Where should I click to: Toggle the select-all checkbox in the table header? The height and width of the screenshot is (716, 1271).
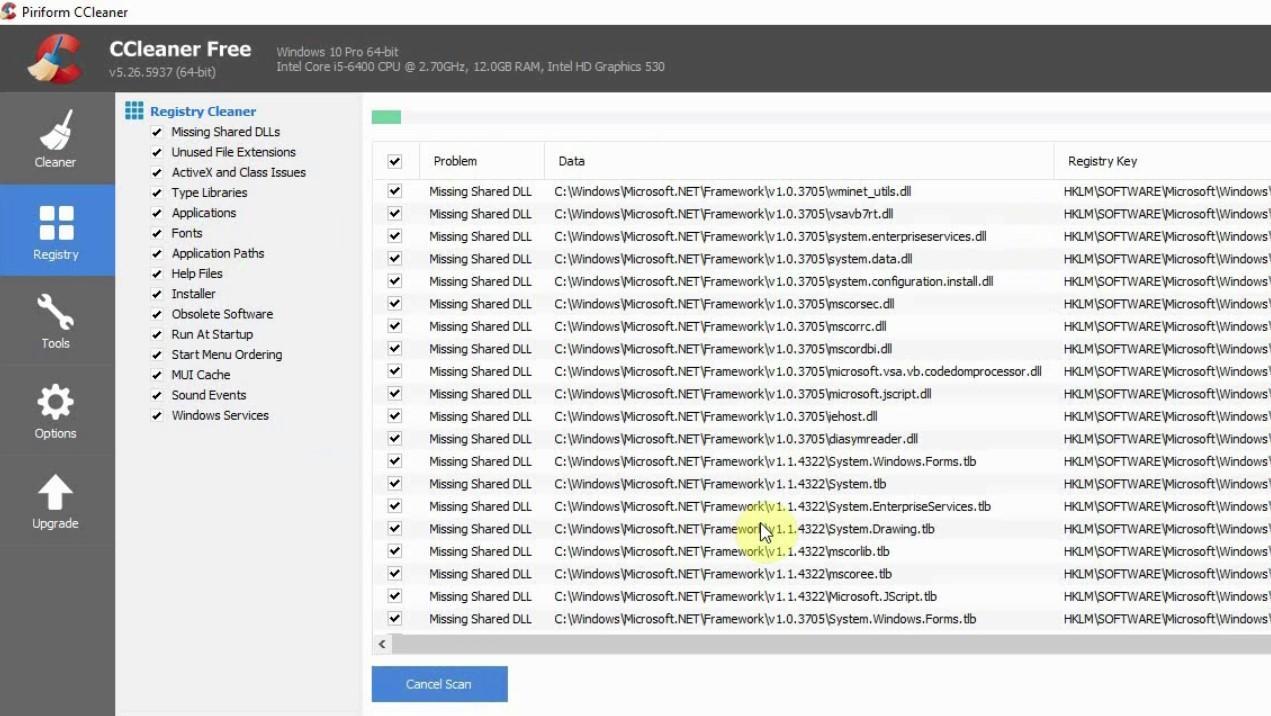(x=394, y=161)
